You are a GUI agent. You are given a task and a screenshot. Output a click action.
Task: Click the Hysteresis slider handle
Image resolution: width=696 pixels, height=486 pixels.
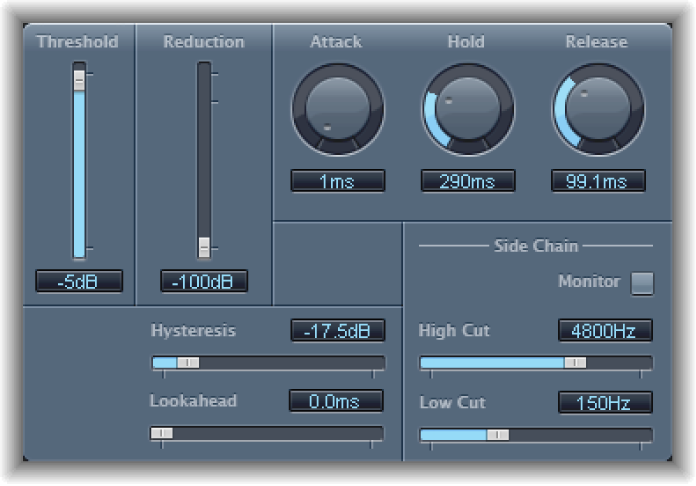point(188,363)
